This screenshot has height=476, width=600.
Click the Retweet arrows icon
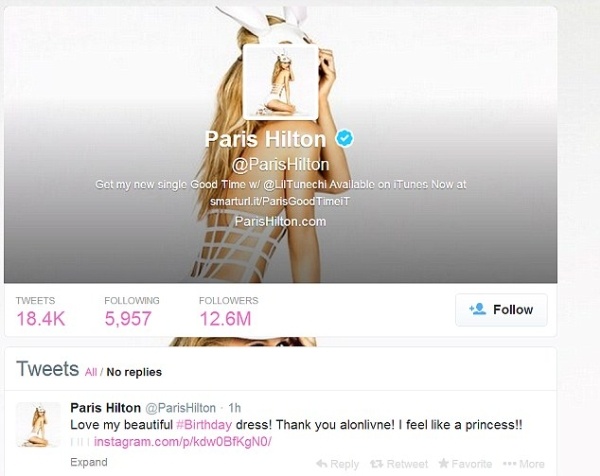(x=377, y=464)
